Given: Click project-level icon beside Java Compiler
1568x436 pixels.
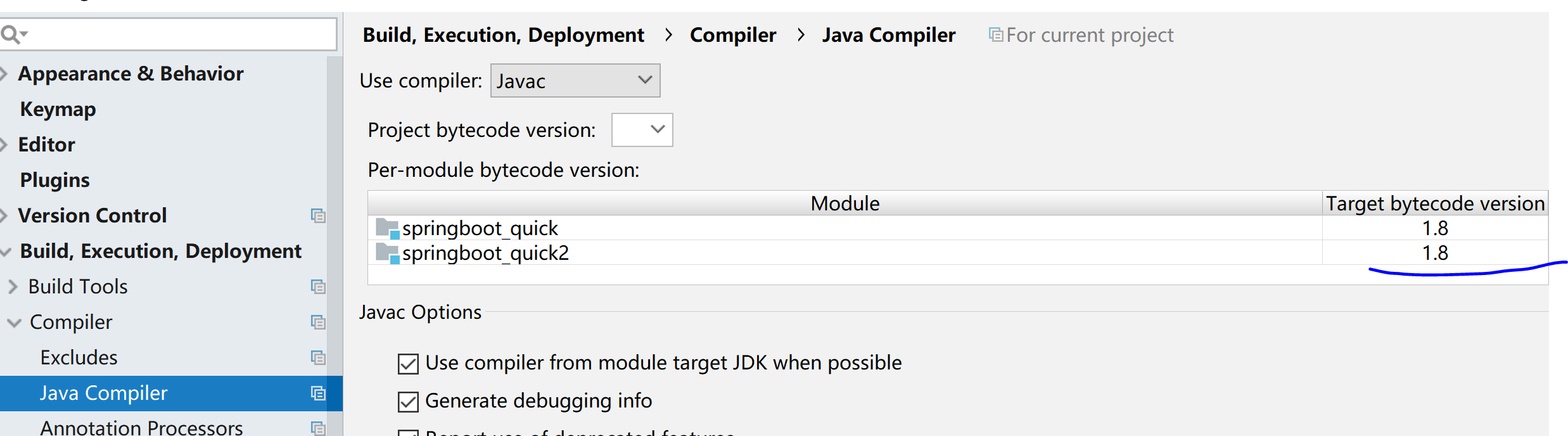Looking at the screenshot, I should point(318,394).
